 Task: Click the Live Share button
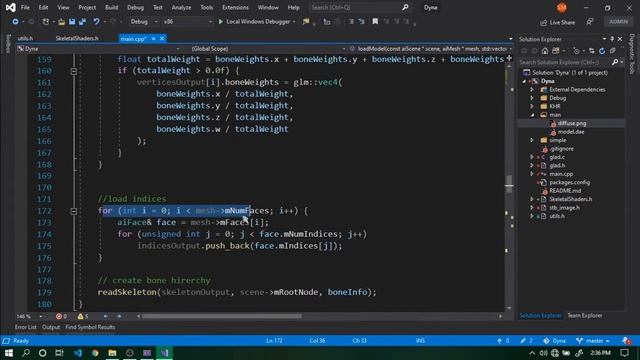click(558, 22)
